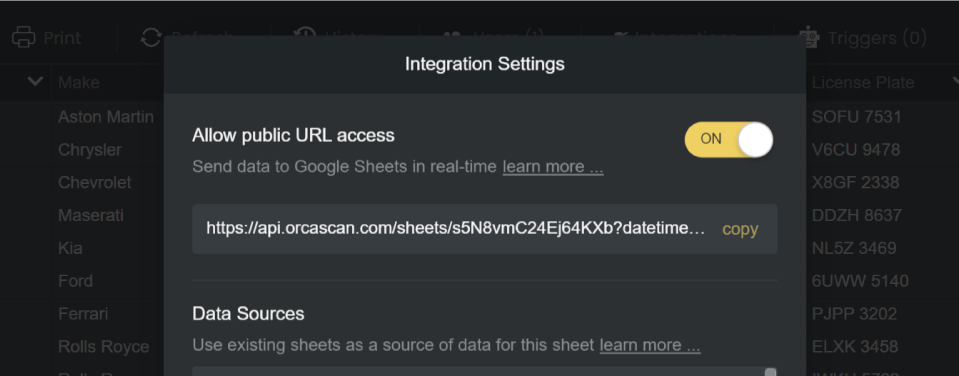Click license plate ELXK 3458
This screenshot has width=959, height=376.
coord(855,347)
